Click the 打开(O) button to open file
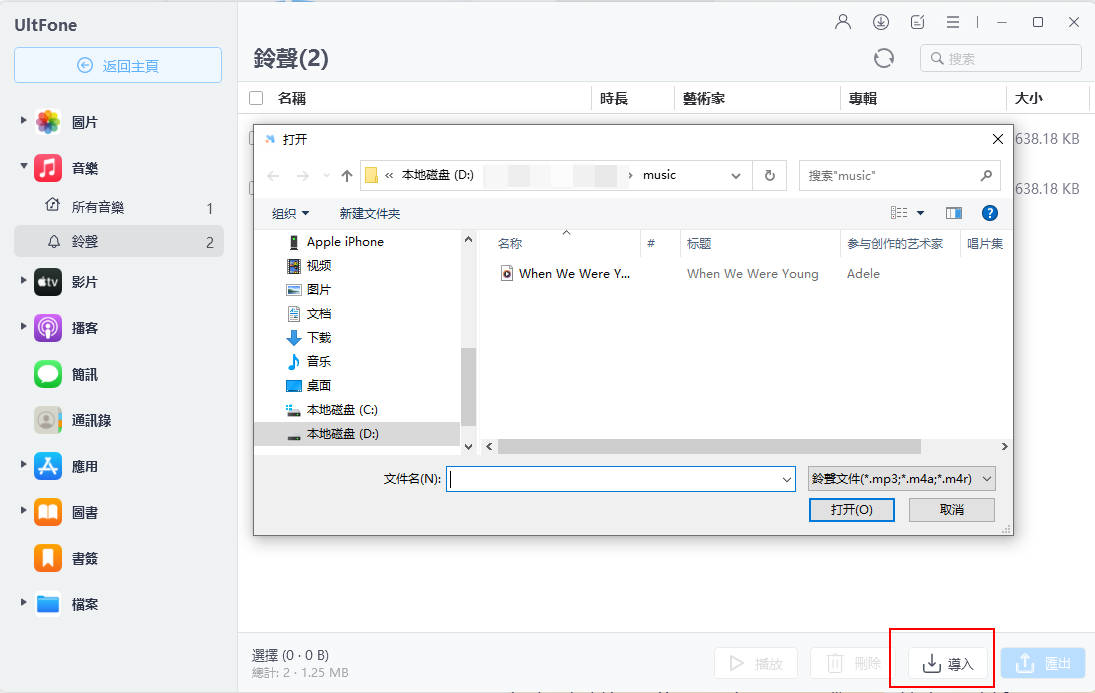This screenshot has height=693, width=1095. (851, 509)
